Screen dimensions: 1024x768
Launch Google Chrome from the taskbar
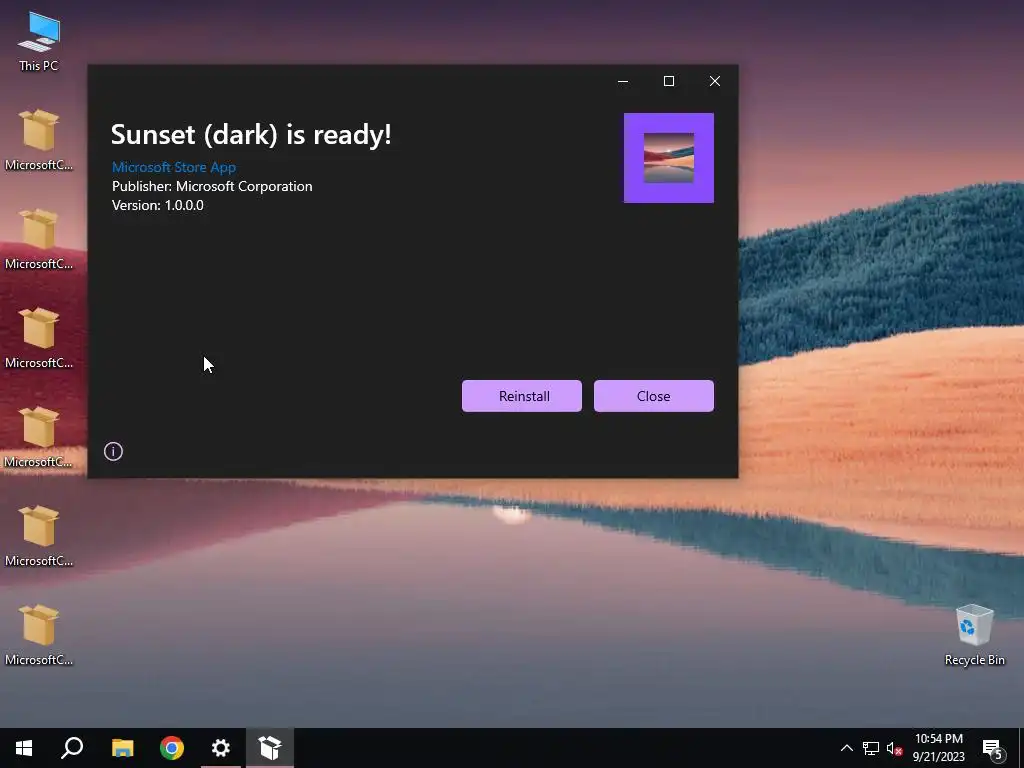coord(172,748)
